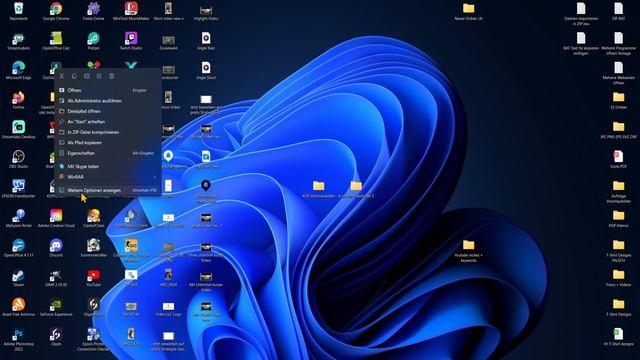Select the Fotos + Videos folder
Viewport: 640px width, 360px height.
click(618, 277)
